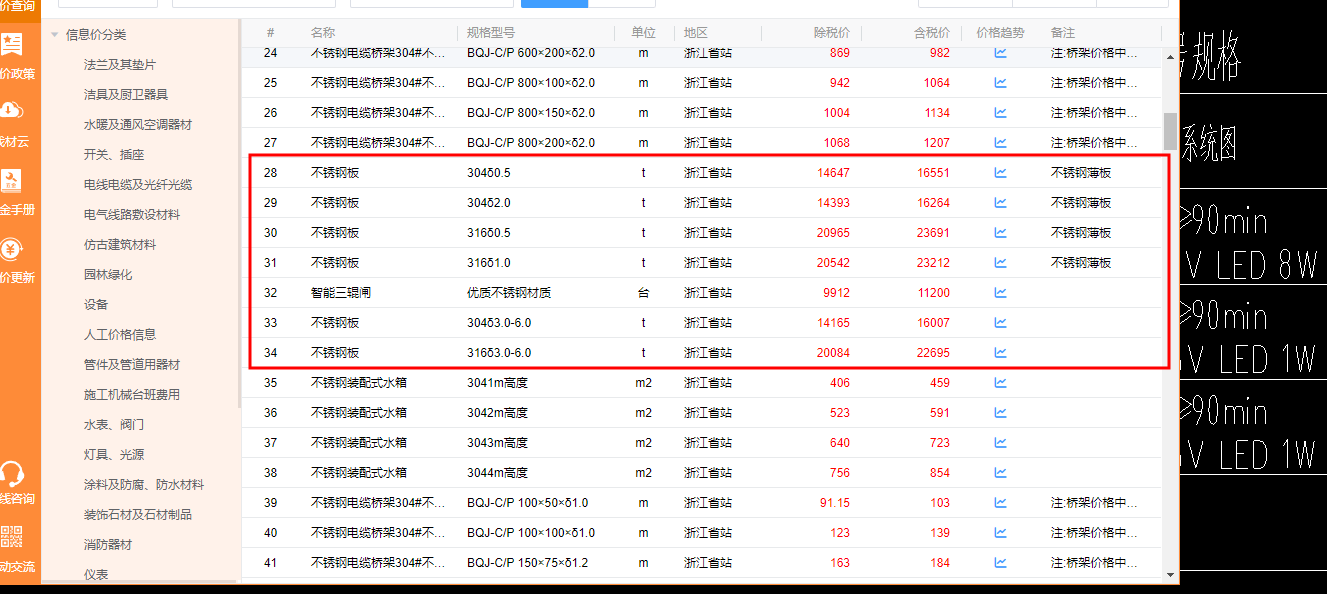
Task: Open the 价更新 yuan sidebar icon
Action: tap(12, 248)
